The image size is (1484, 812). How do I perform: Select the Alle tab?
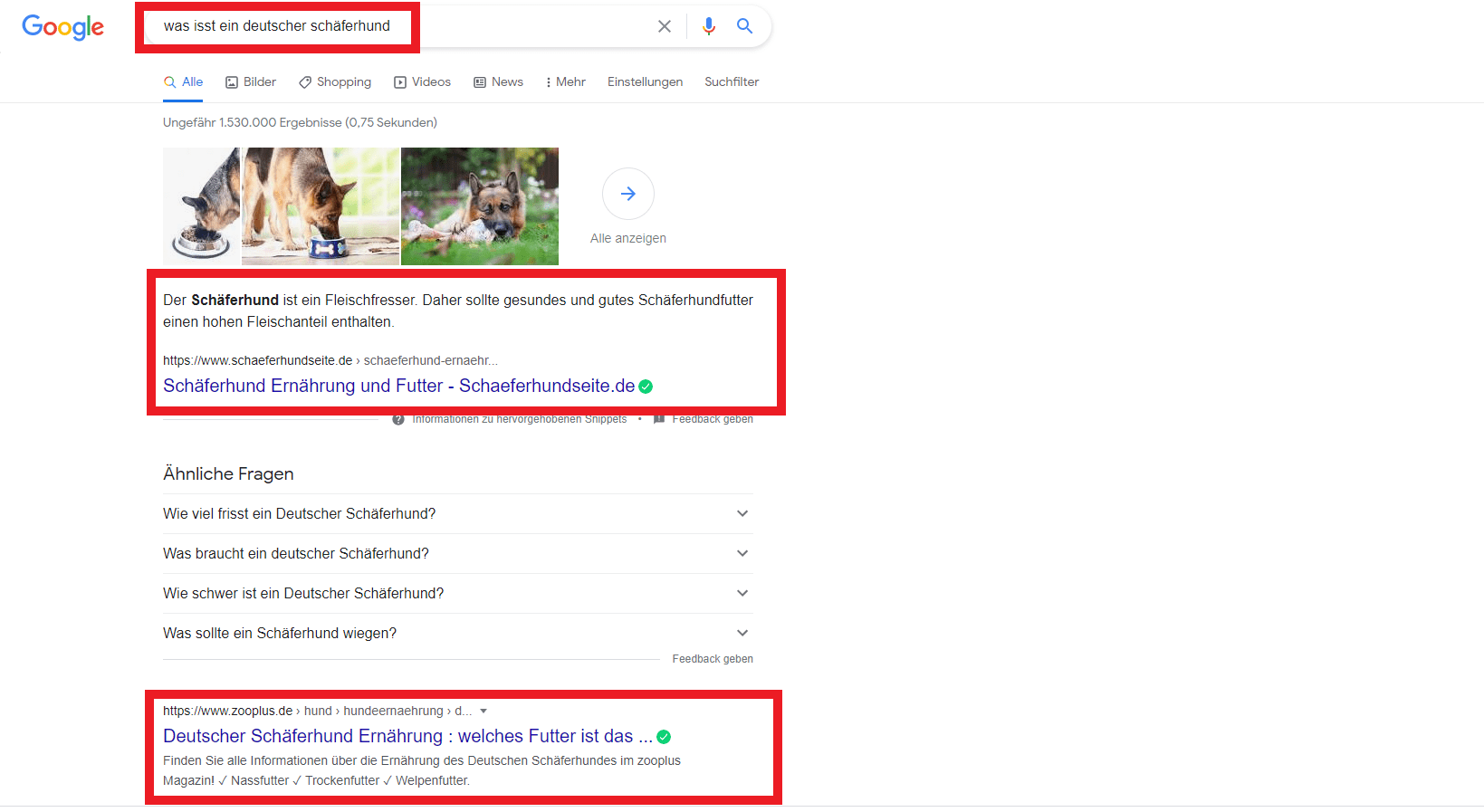183,81
